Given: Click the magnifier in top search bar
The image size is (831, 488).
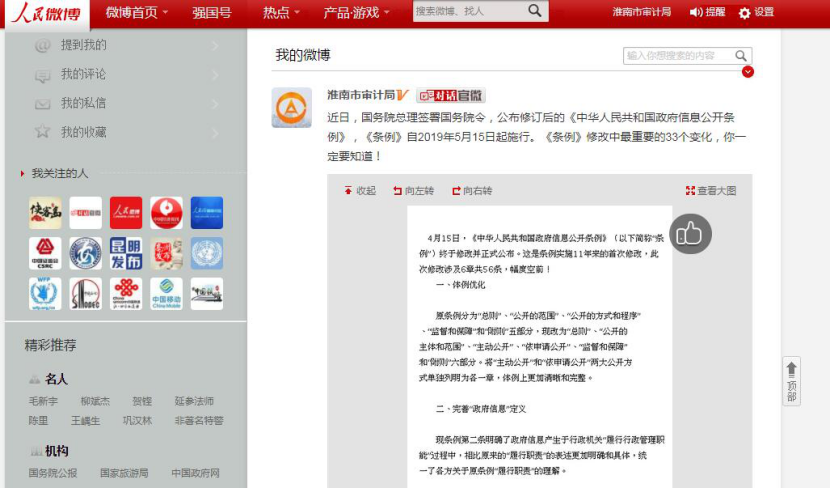Looking at the screenshot, I should point(535,11).
